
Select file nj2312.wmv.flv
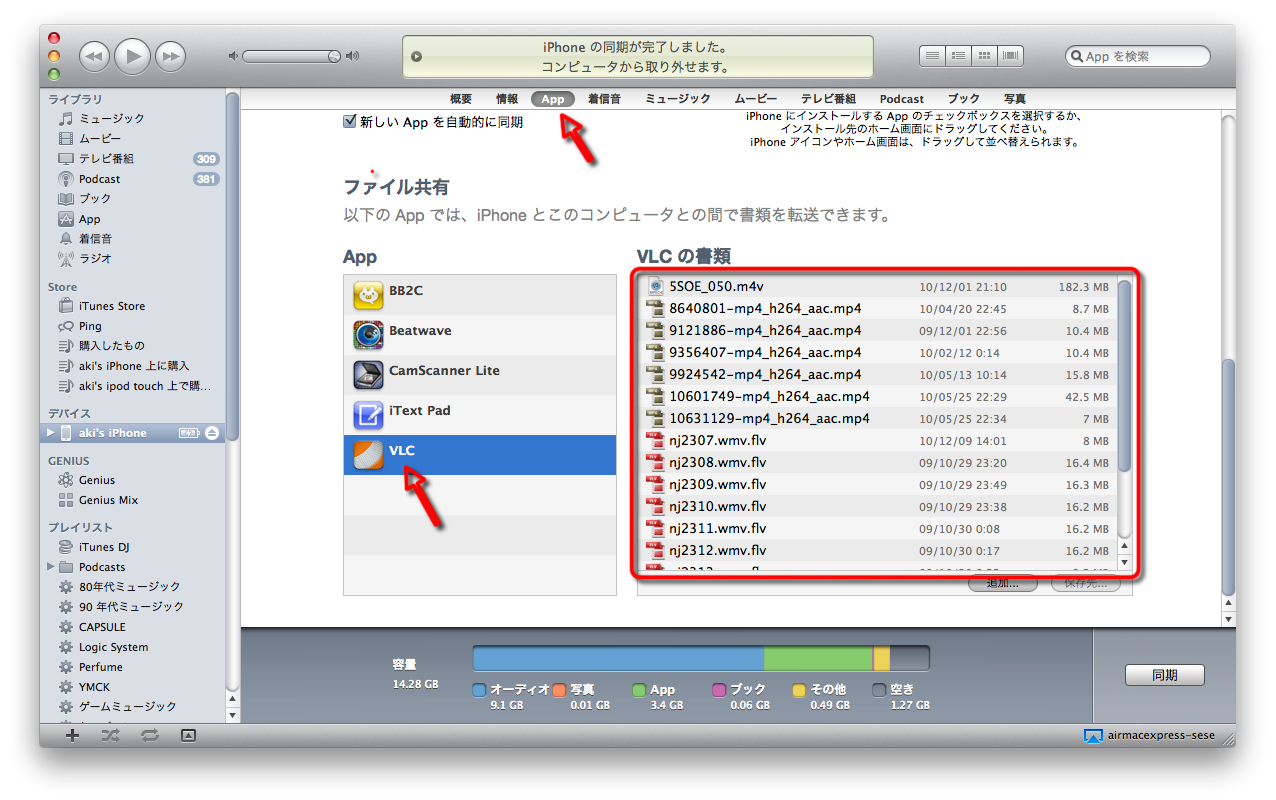[878, 551]
